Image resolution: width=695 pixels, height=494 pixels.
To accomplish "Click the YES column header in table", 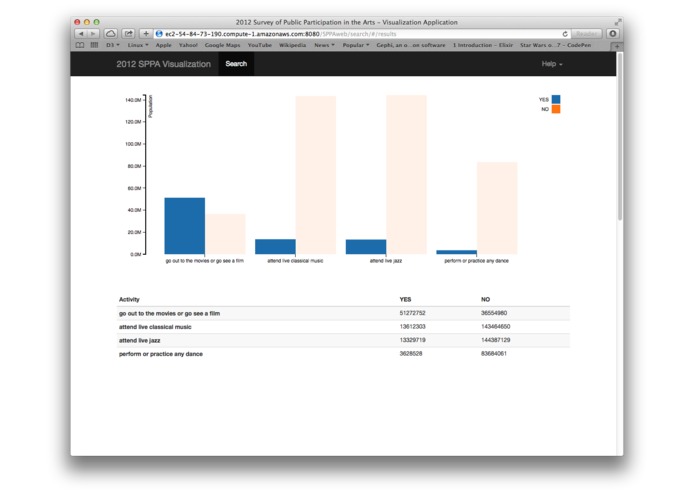I will 406,300.
